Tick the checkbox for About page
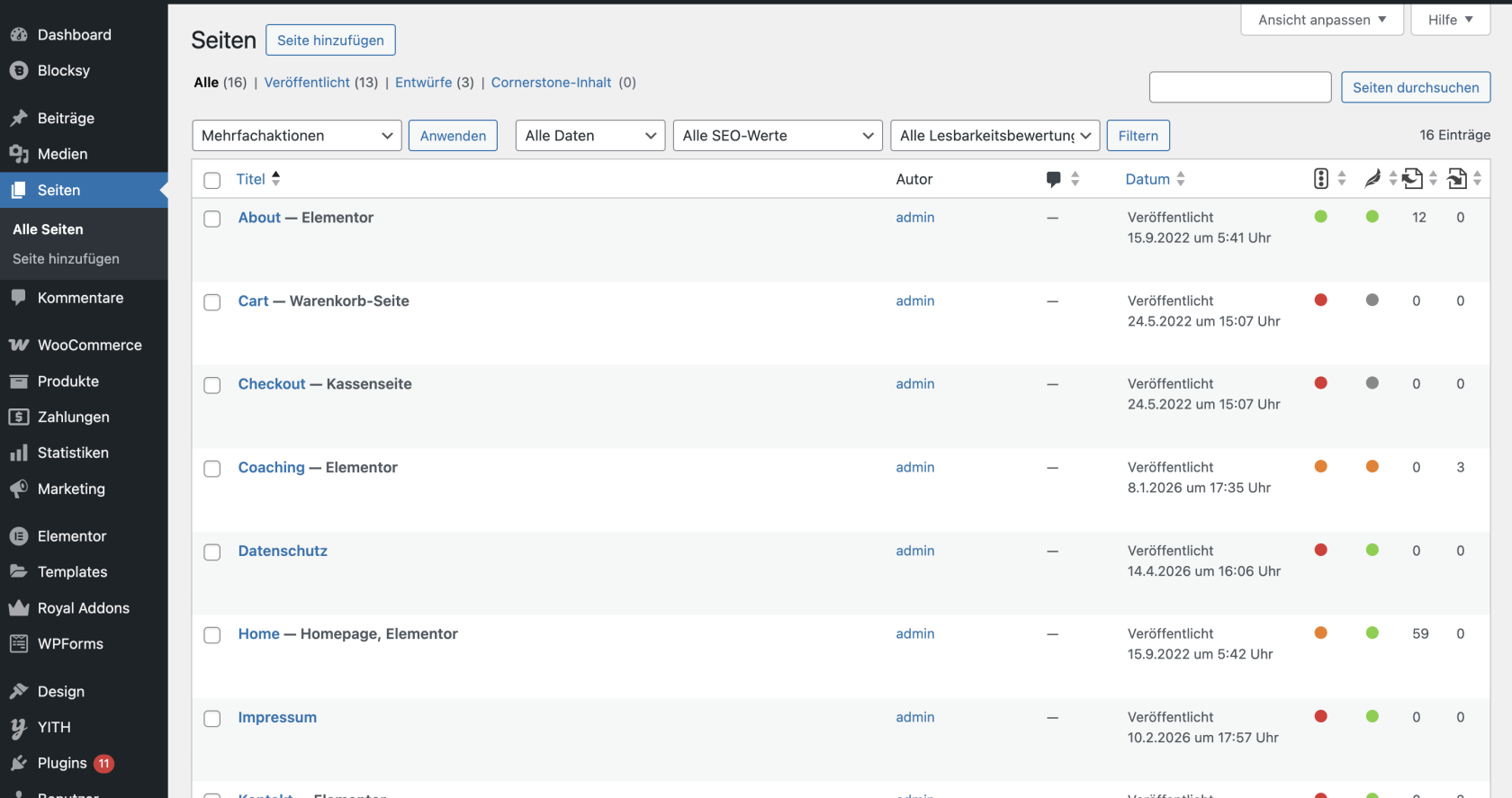The height and width of the screenshot is (798, 1512). point(212,219)
